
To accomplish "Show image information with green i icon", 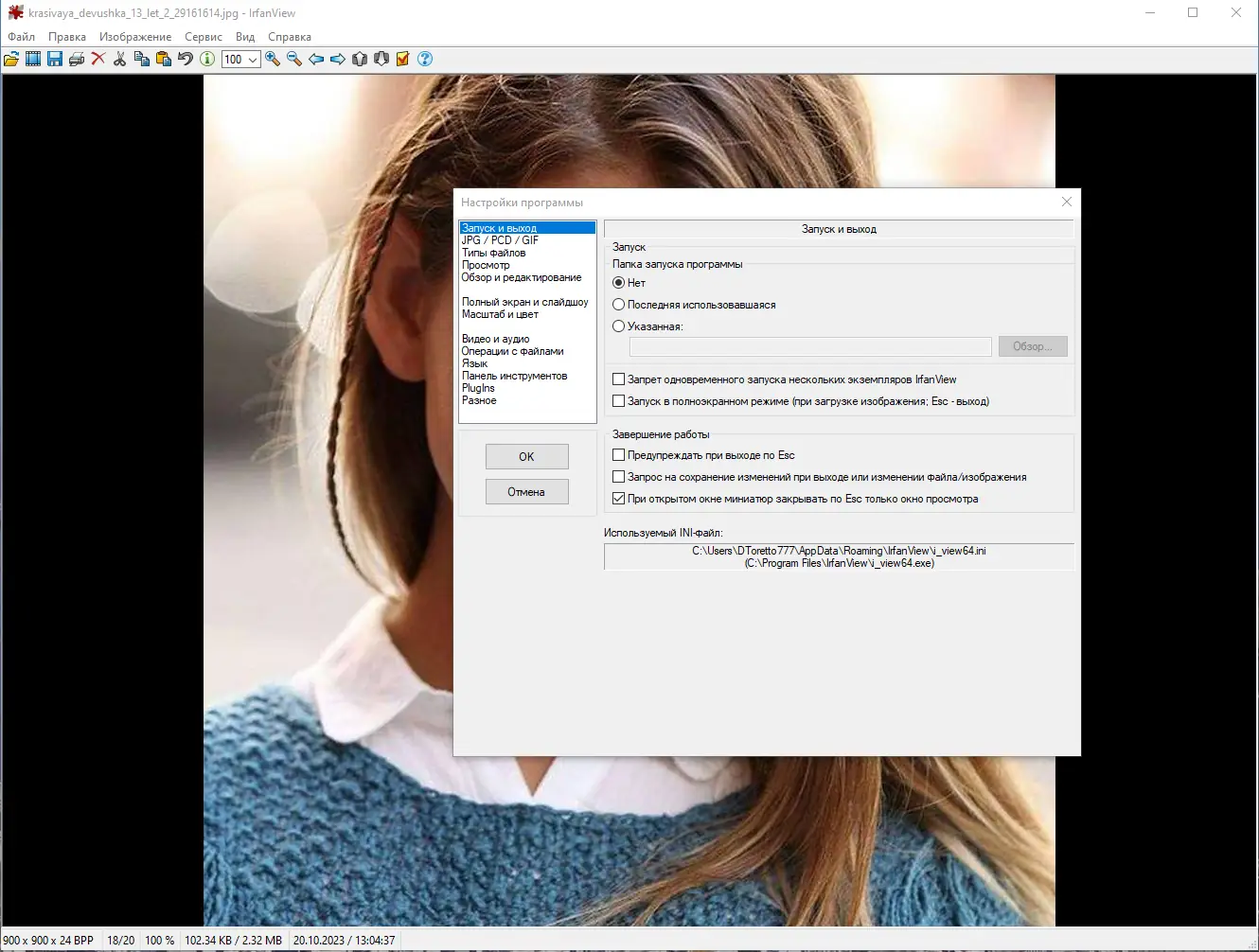I will click(207, 59).
